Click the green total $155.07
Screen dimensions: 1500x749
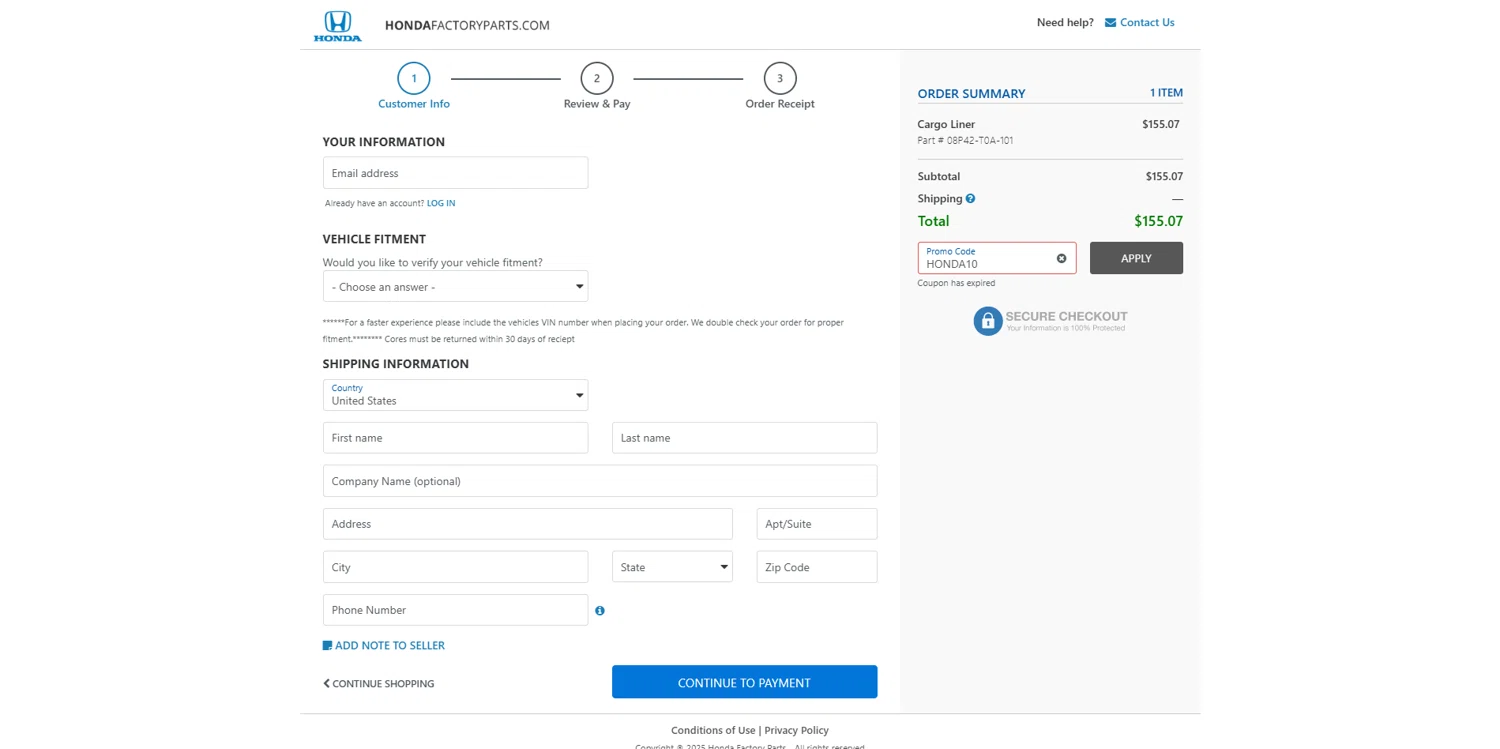click(1158, 221)
